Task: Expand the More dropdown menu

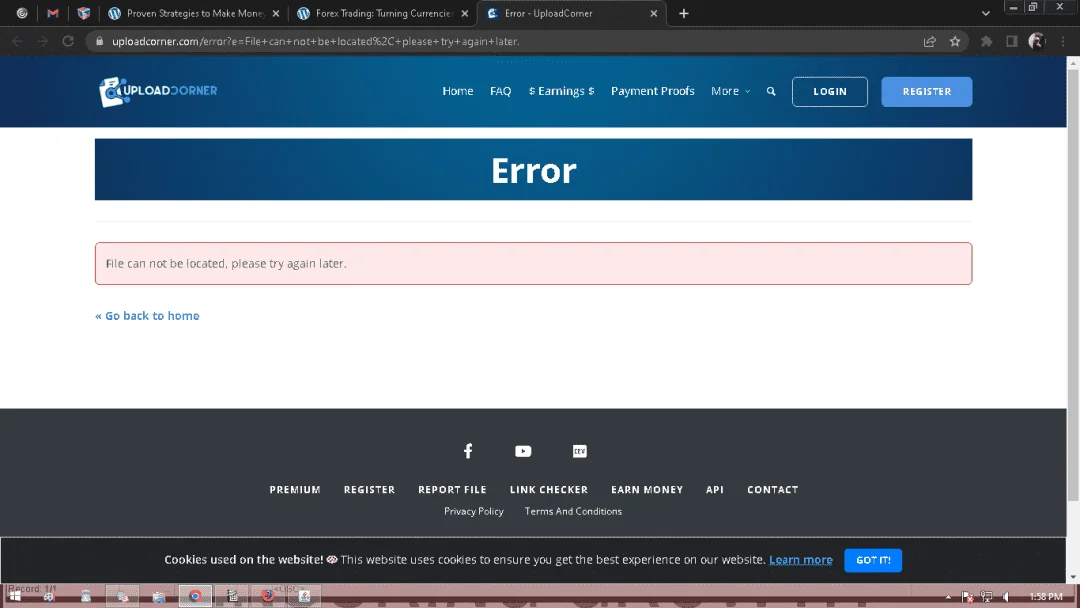Action: [730, 91]
